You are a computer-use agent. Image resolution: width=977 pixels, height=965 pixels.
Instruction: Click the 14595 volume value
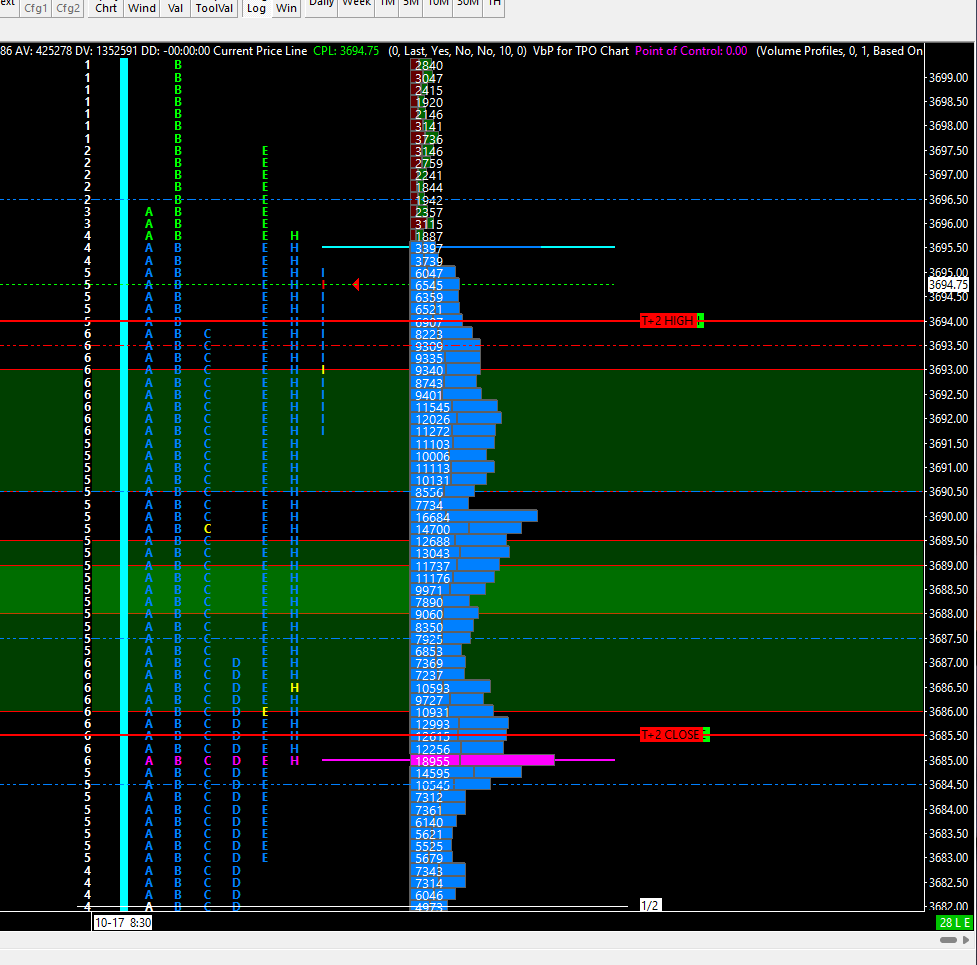click(432, 774)
